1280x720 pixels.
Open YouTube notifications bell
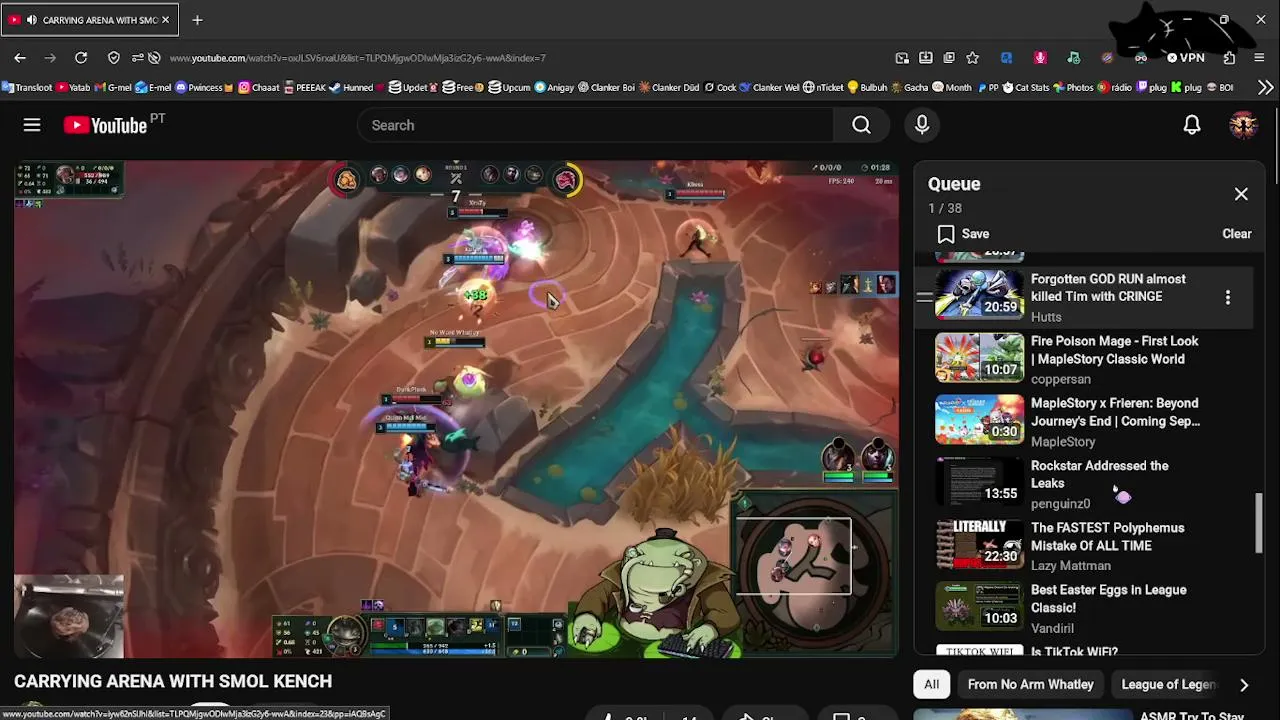tap(1192, 125)
